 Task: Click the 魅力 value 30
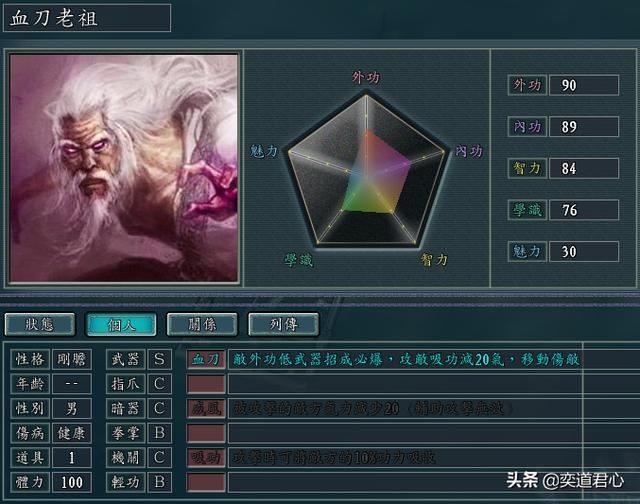point(584,251)
